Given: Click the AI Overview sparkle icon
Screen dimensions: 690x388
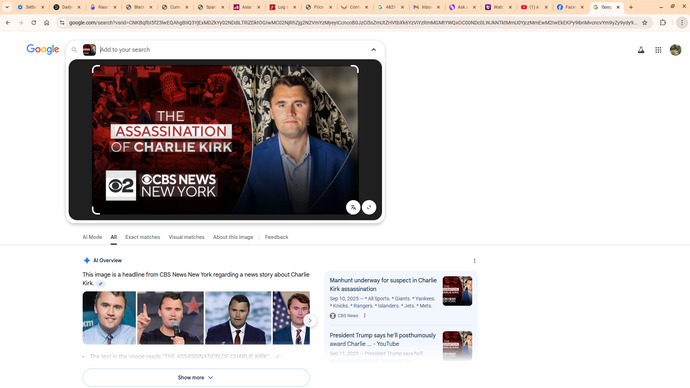Looking at the screenshot, I should [x=87, y=260].
